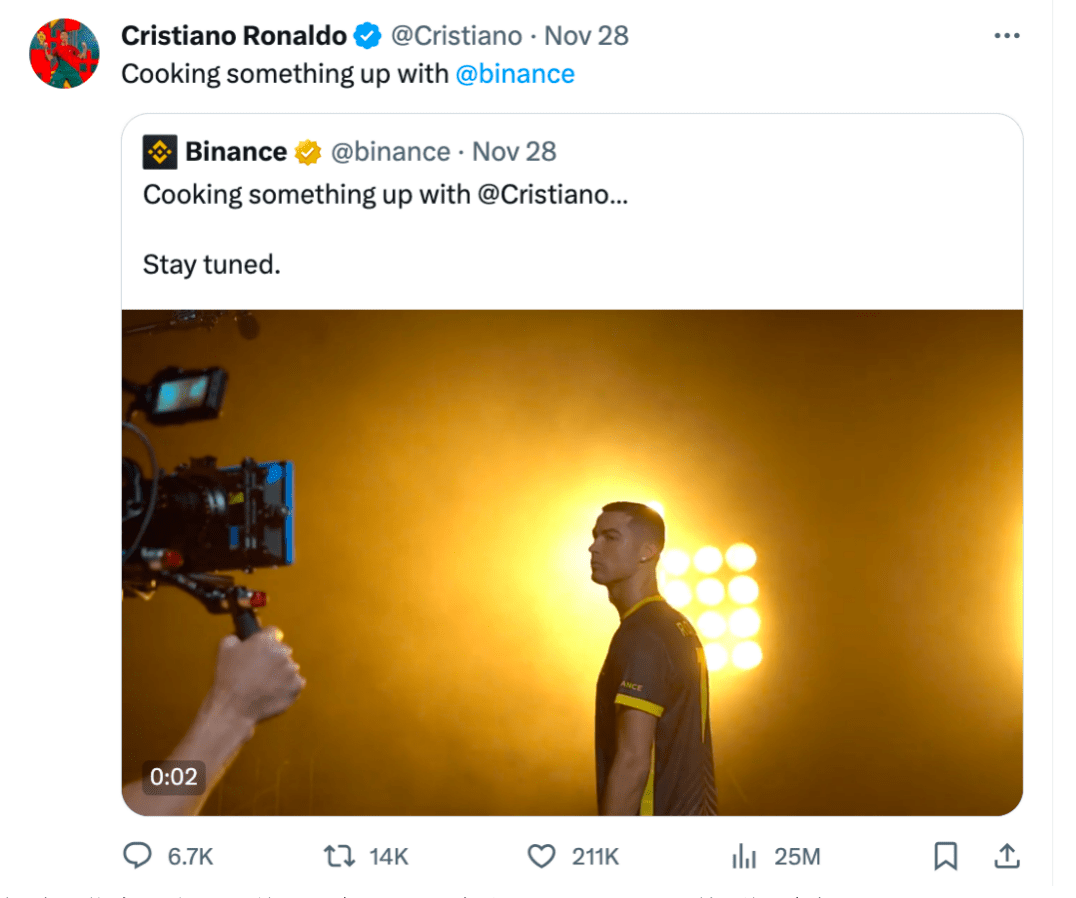Click the reply speech bubble icon
1076x898 pixels.
(x=137, y=856)
